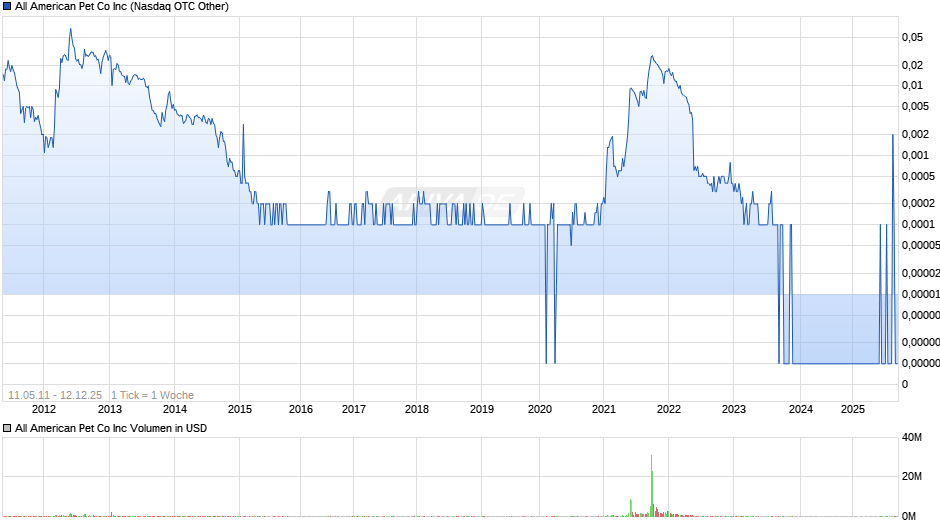This screenshot has height=526, width=940.
Task: Click the '1 Tick = 1 Woche' label
Action: [x=152, y=395]
